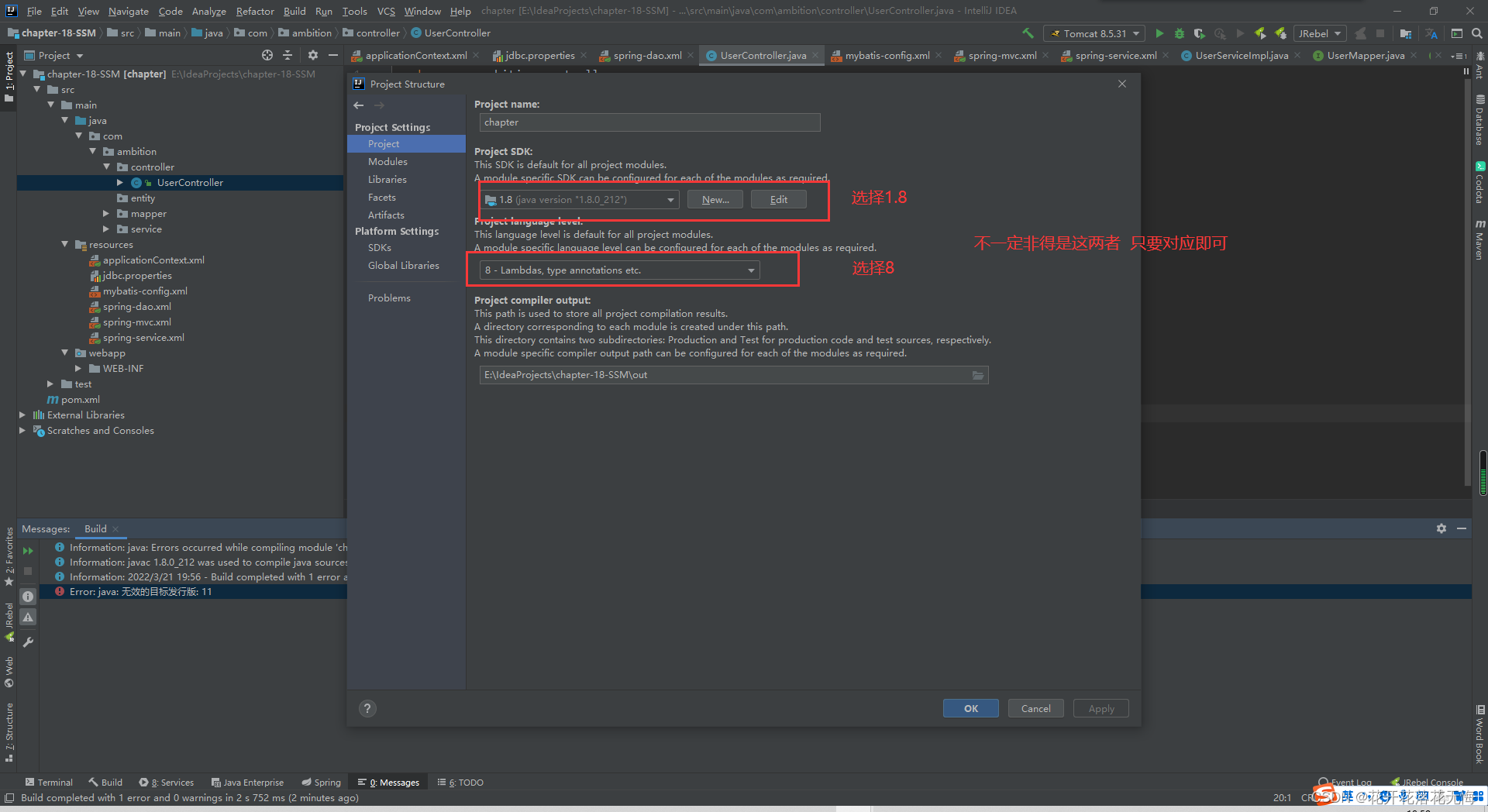Click OK in Project Structure dialog

click(971, 709)
